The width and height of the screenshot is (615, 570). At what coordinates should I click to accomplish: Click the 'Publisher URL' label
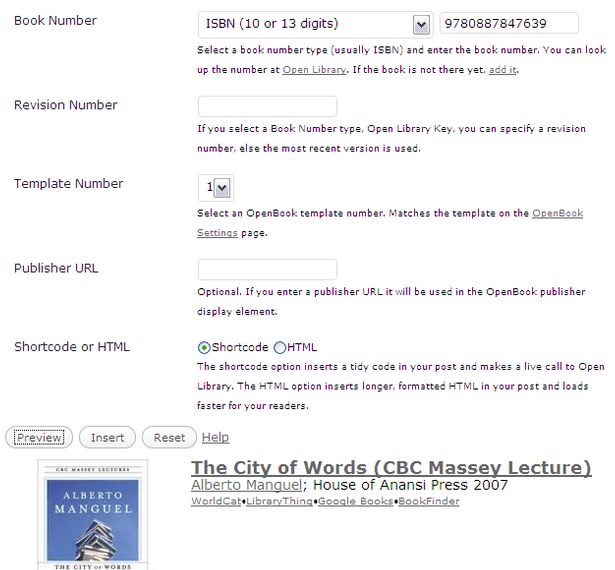click(56, 268)
